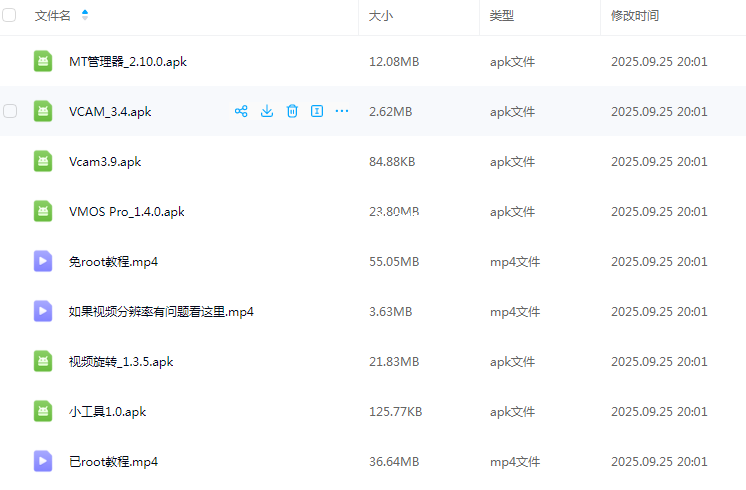Sort by the 文件名 column header

tap(53, 16)
